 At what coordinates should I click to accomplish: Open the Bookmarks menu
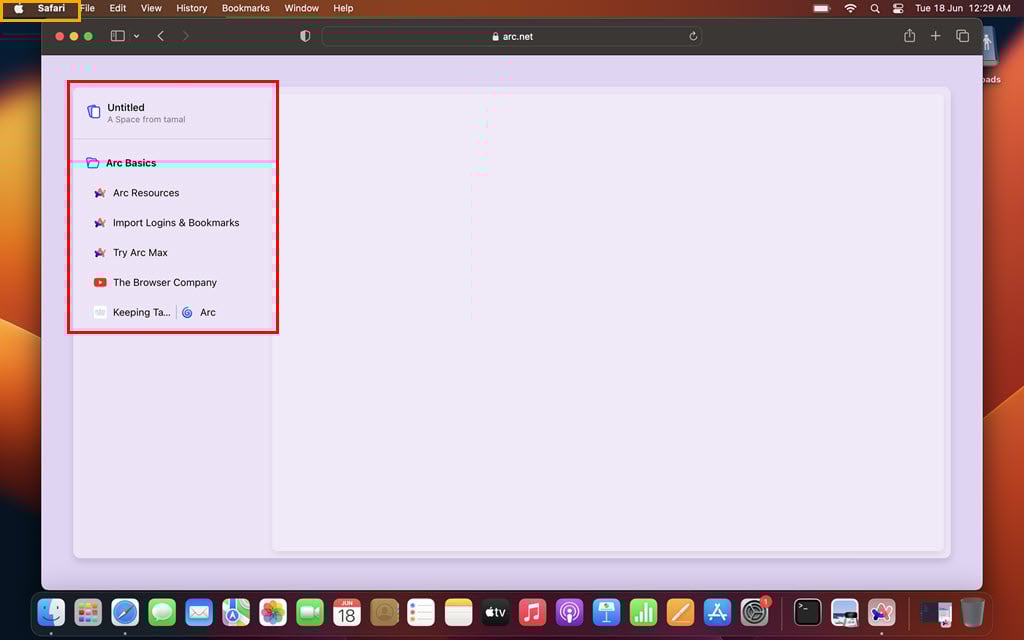(246, 8)
